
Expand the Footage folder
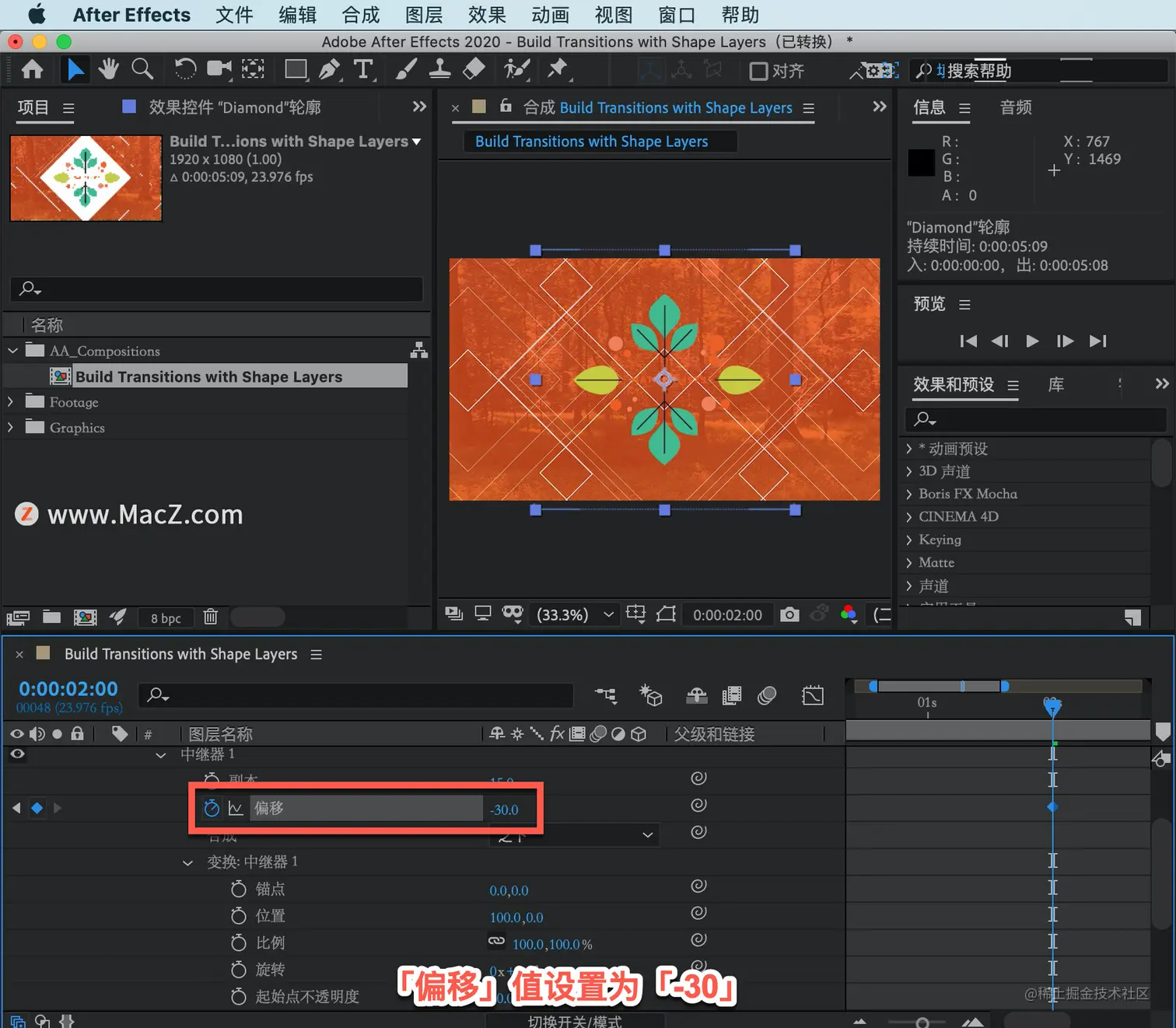[11, 402]
